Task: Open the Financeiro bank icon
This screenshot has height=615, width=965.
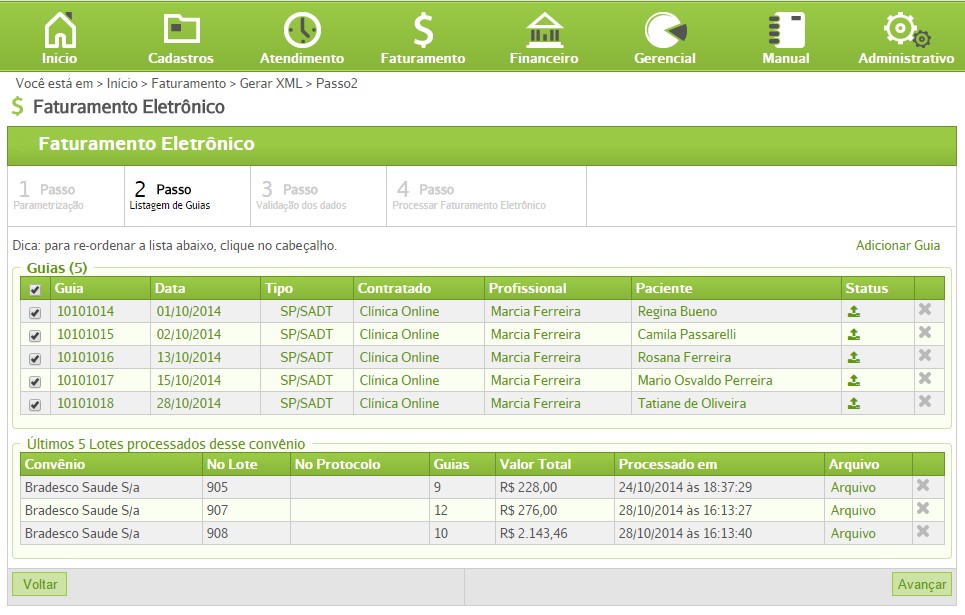Action: [x=544, y=30]
